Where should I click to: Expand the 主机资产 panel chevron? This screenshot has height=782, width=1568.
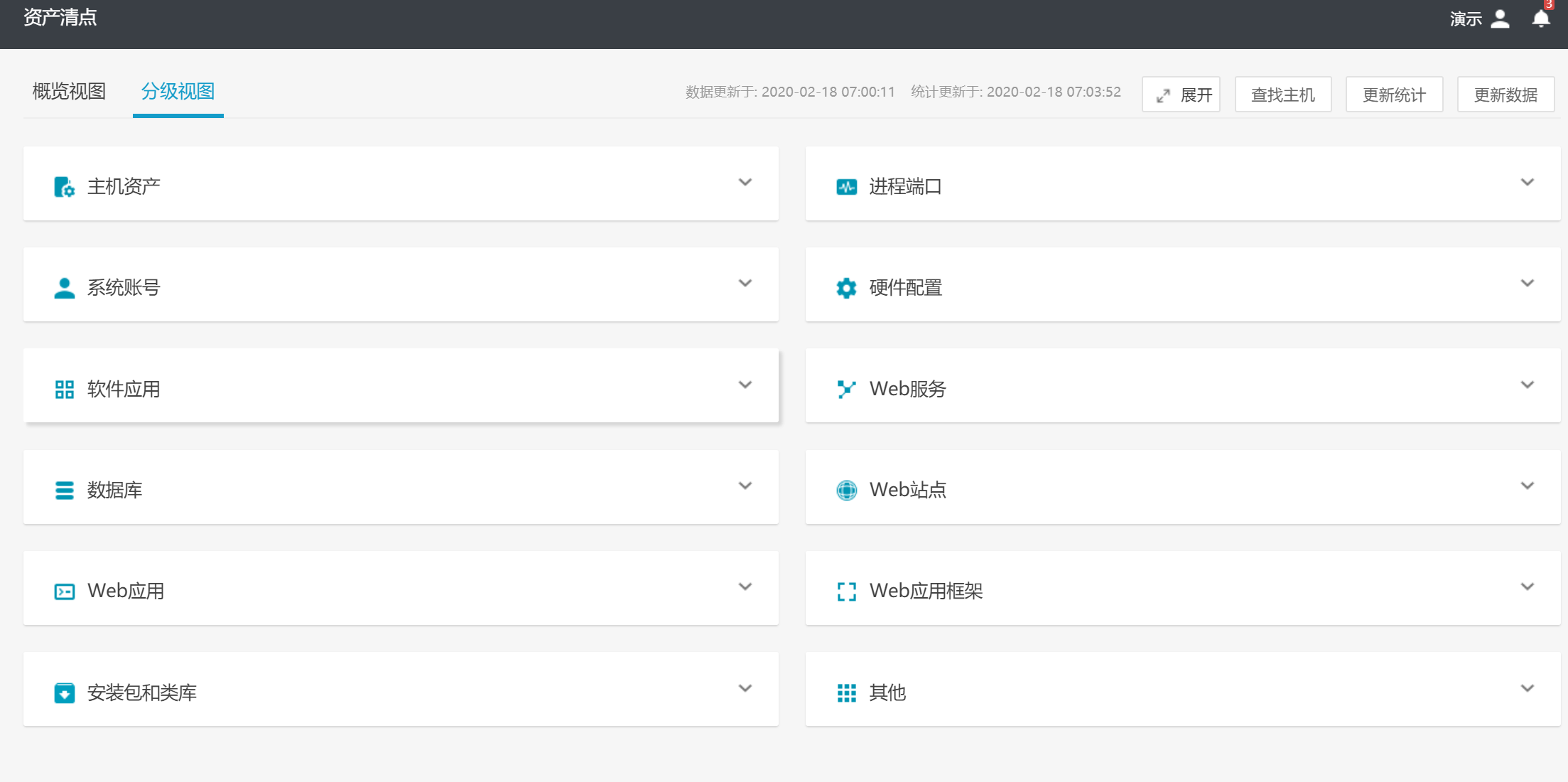pos(745,183)
